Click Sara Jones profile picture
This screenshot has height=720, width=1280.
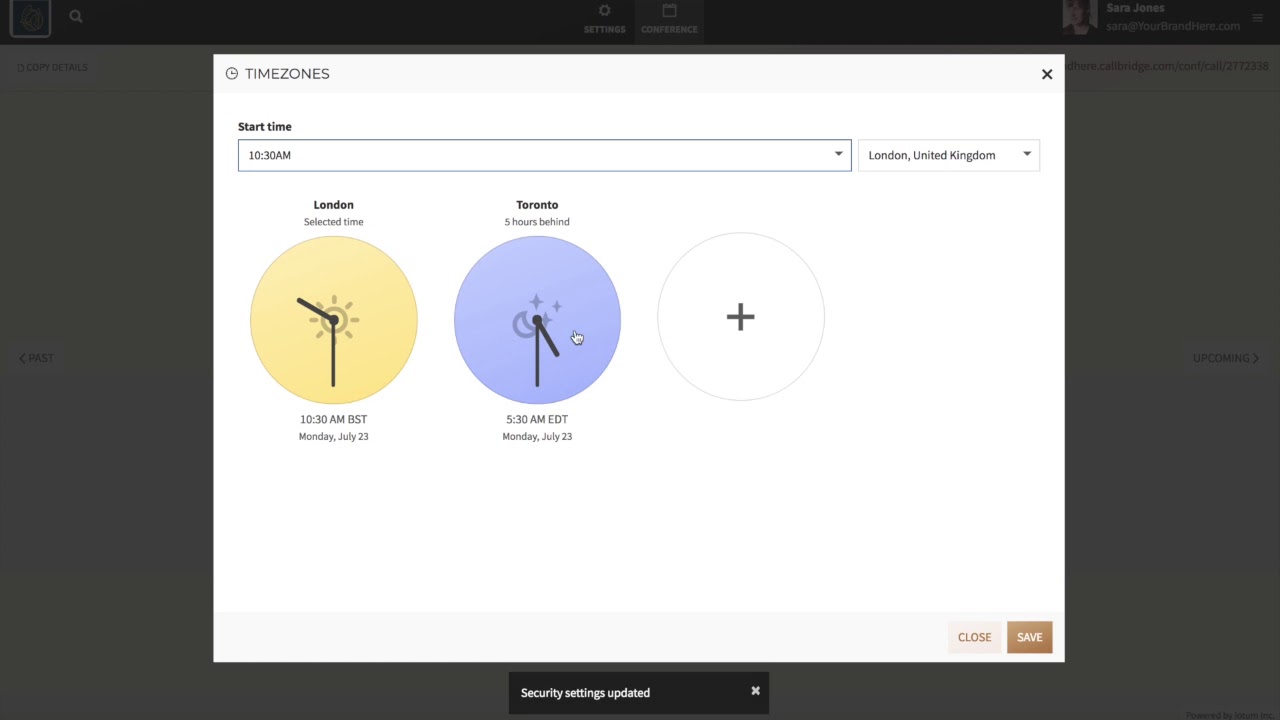[1080, 17]
